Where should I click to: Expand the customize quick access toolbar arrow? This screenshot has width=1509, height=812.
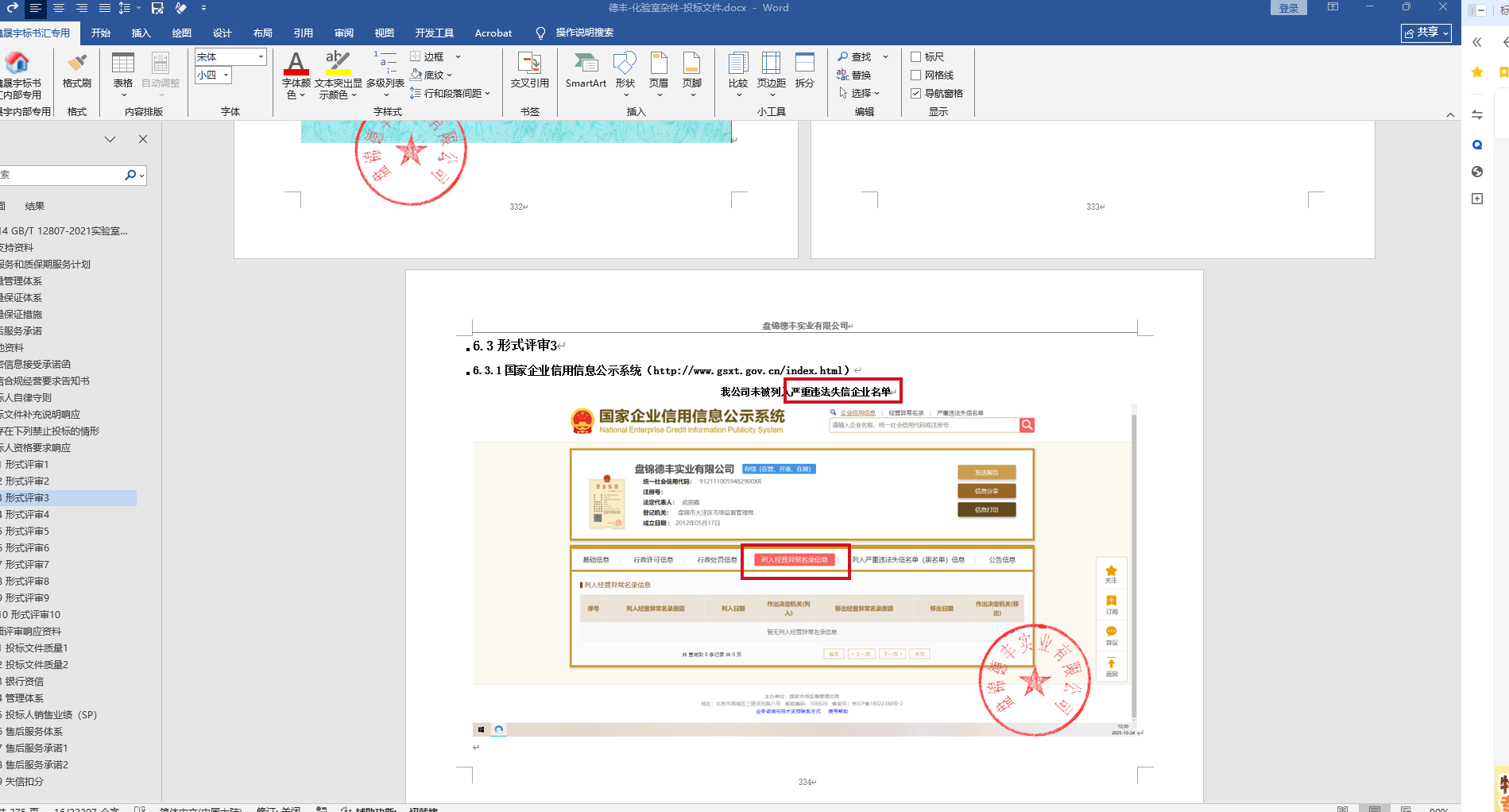pos(204,8)
